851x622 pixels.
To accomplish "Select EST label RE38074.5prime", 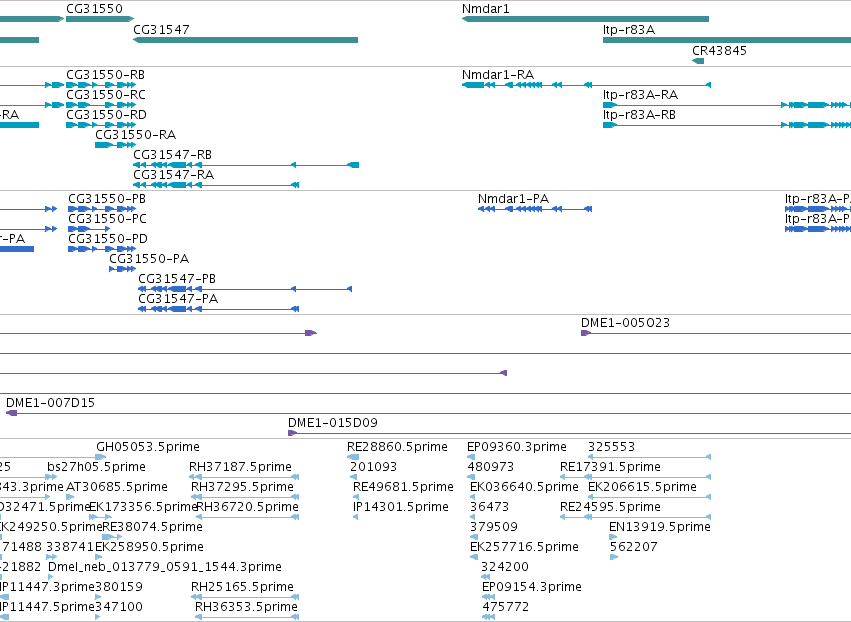I will [153, 527].
